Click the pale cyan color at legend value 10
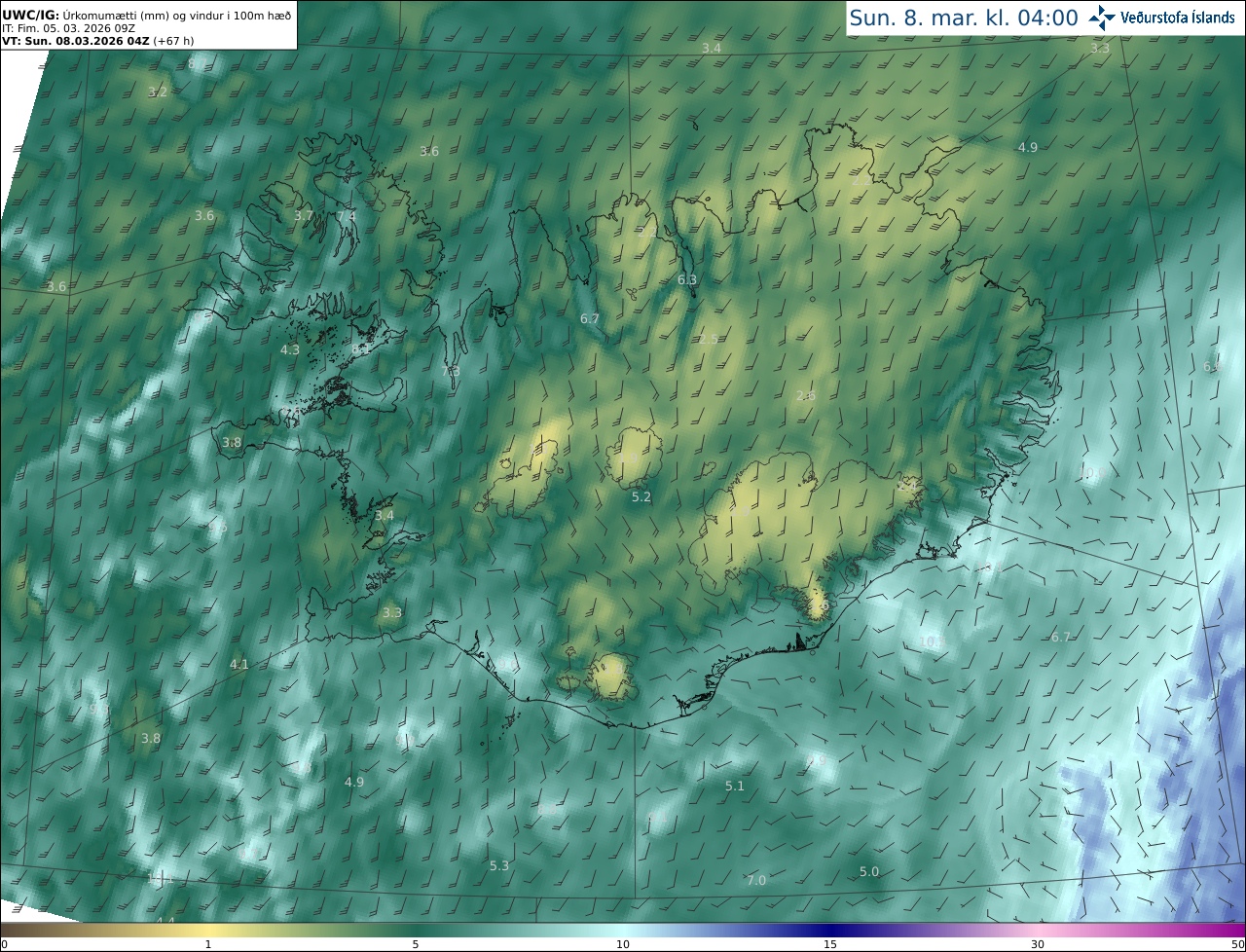Image resolution: width=1246 pixels, height=952 pixels. tap(623, 930)
